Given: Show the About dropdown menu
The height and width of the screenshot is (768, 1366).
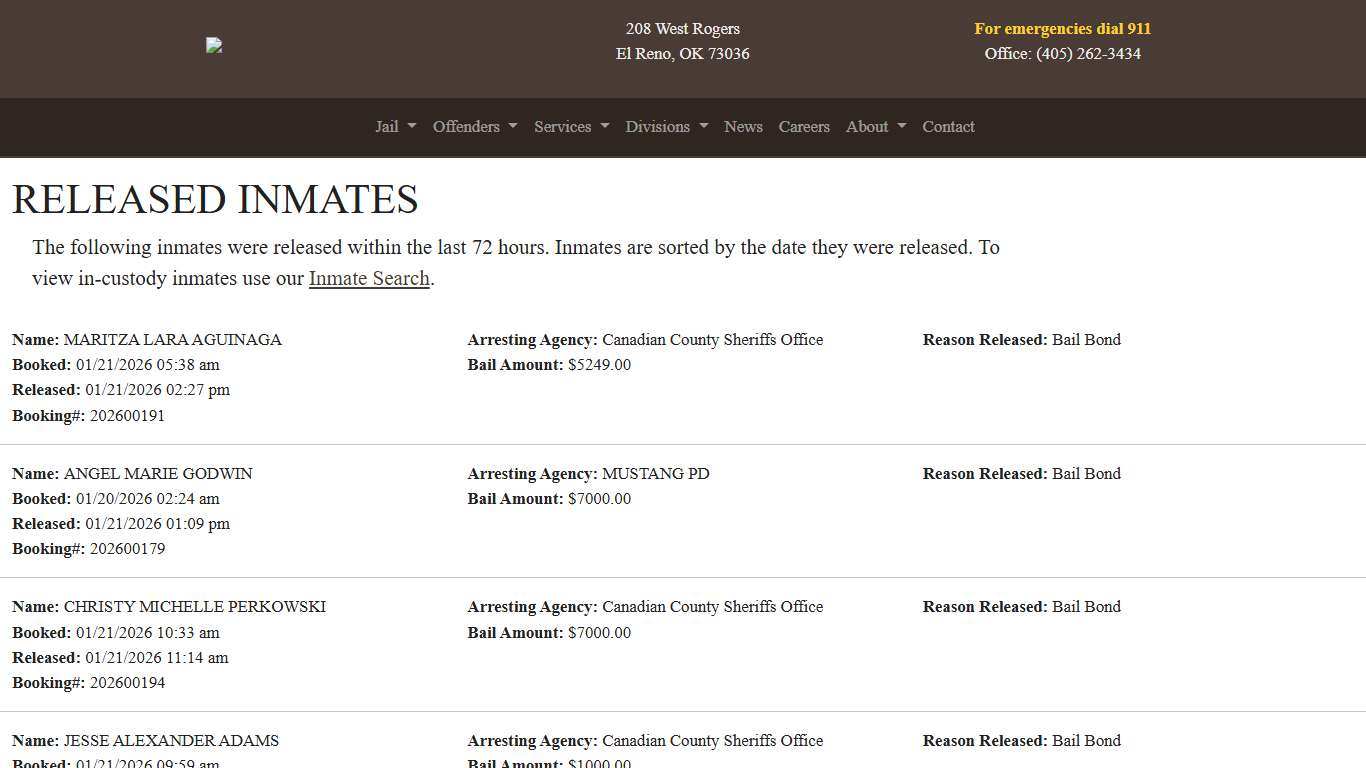Looking at the screenshot, I should [x=875, y=127].
